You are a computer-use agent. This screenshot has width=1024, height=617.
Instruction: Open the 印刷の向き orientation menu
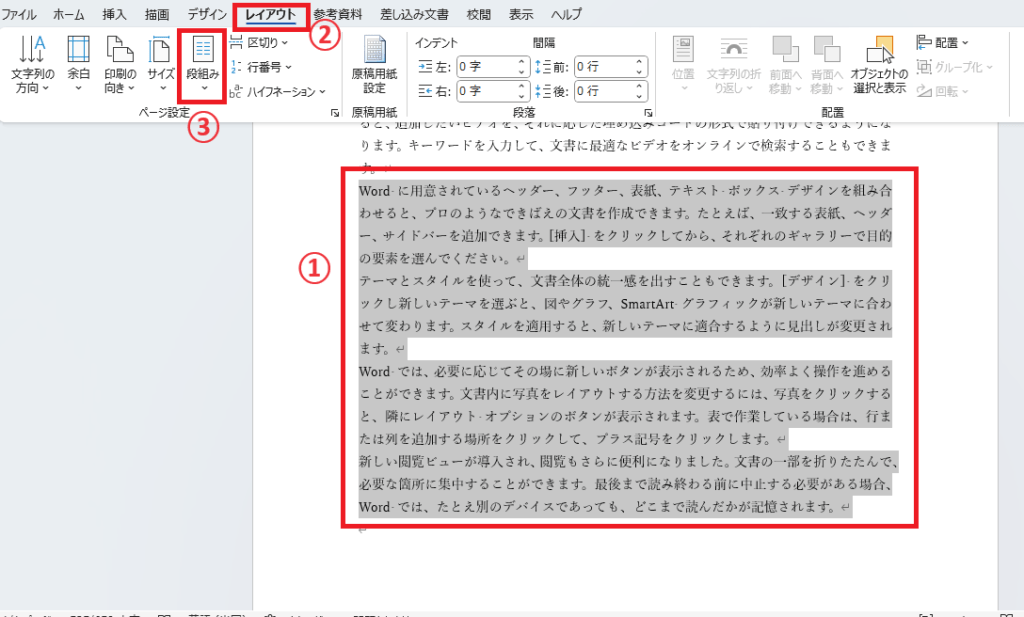[x=120, y=65]
